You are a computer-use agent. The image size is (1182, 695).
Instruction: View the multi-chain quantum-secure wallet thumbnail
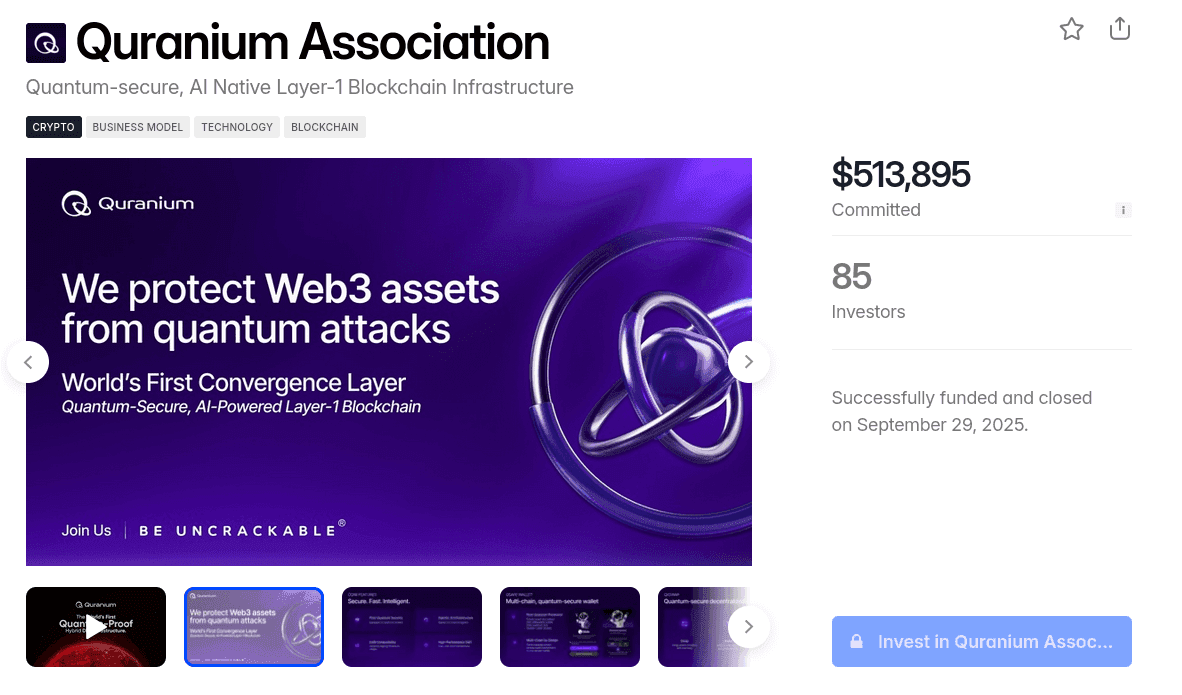(x=569, y=626)
